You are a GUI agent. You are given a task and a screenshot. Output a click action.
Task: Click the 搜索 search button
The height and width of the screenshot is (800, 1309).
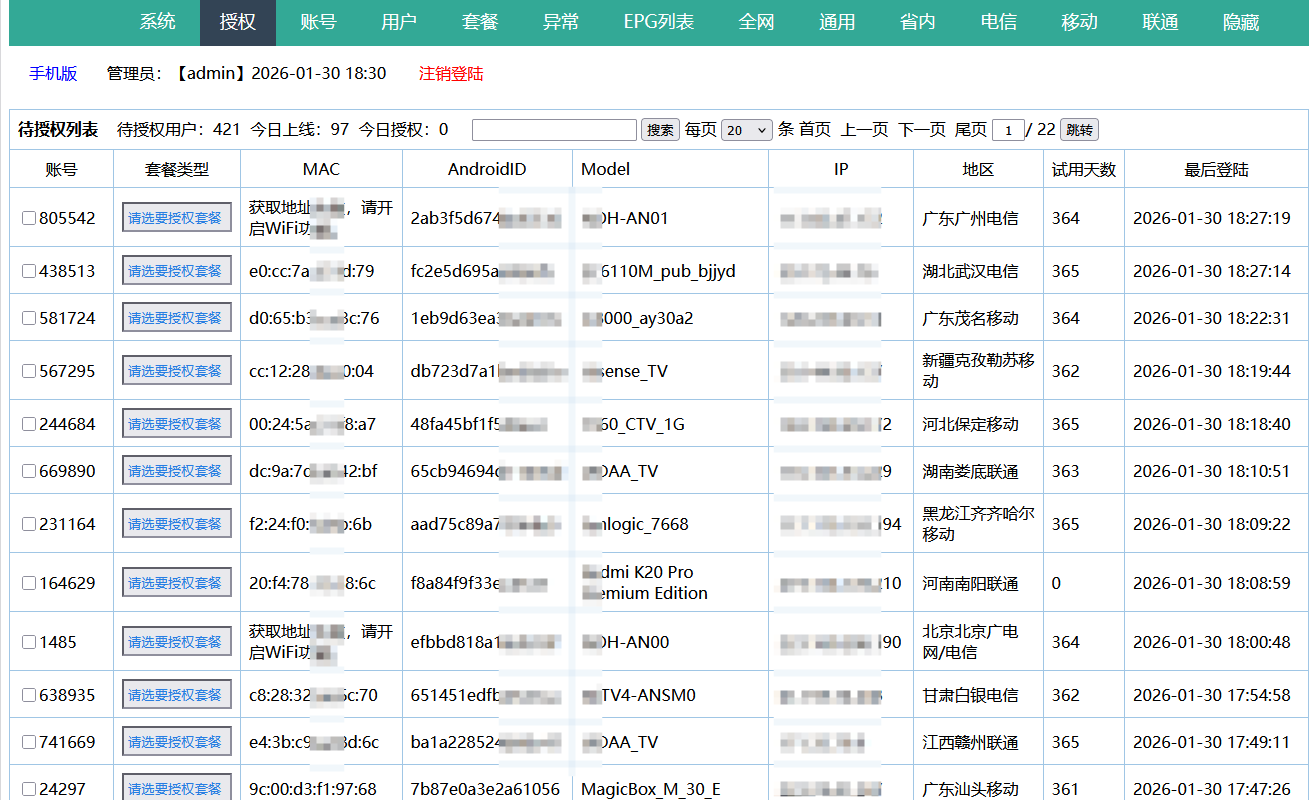(x=660, y=130)
